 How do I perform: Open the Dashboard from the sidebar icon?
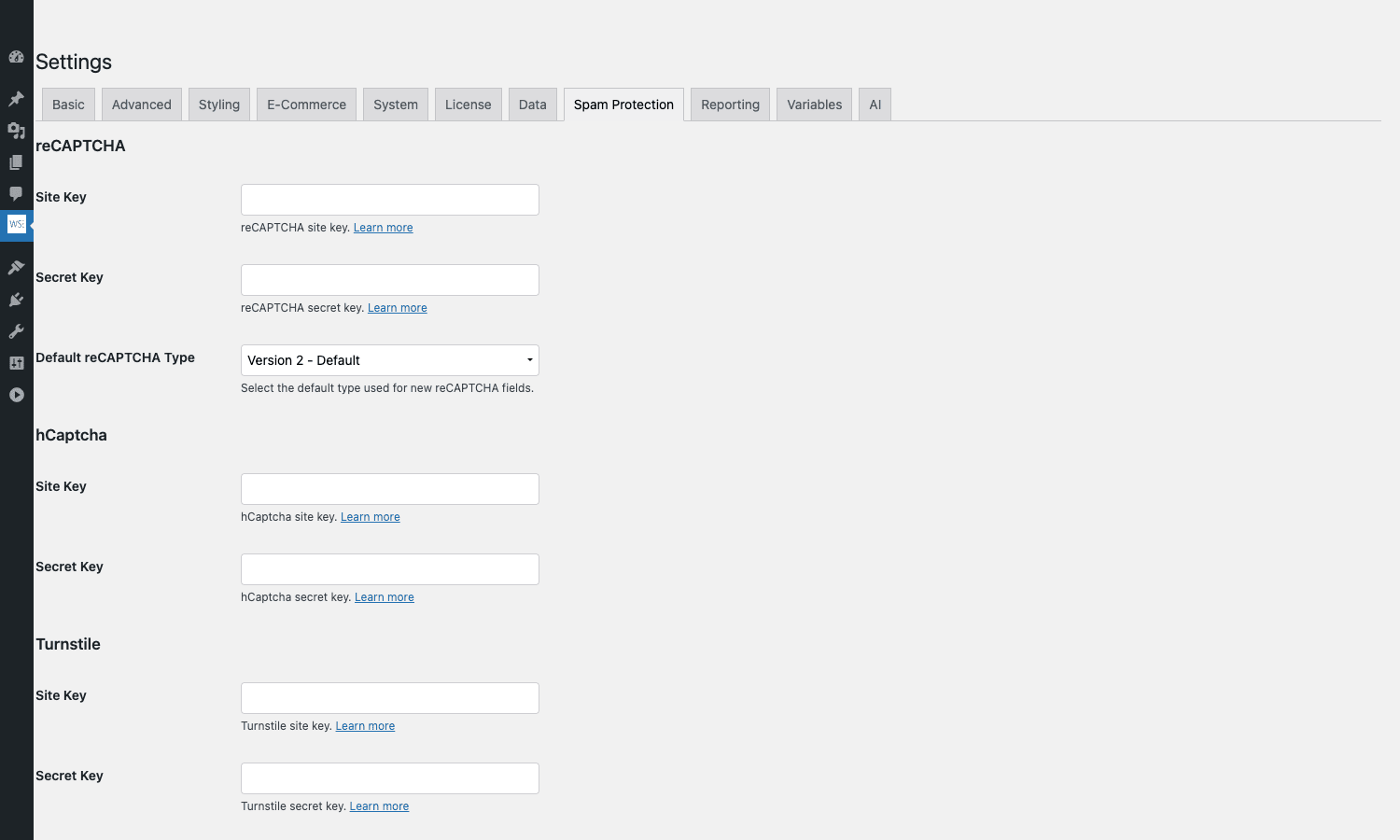click(16, 57)
